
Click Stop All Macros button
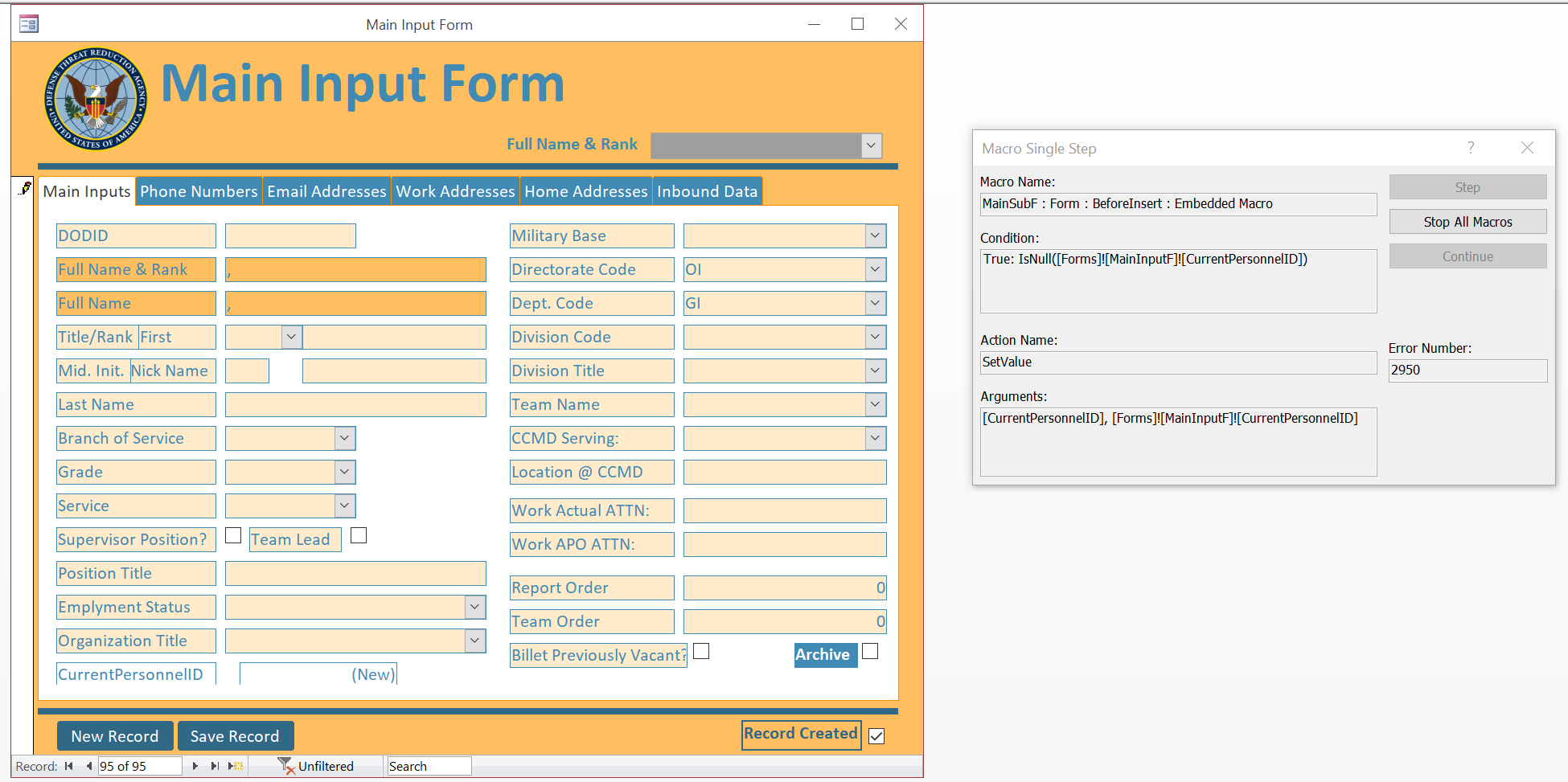1467,222
